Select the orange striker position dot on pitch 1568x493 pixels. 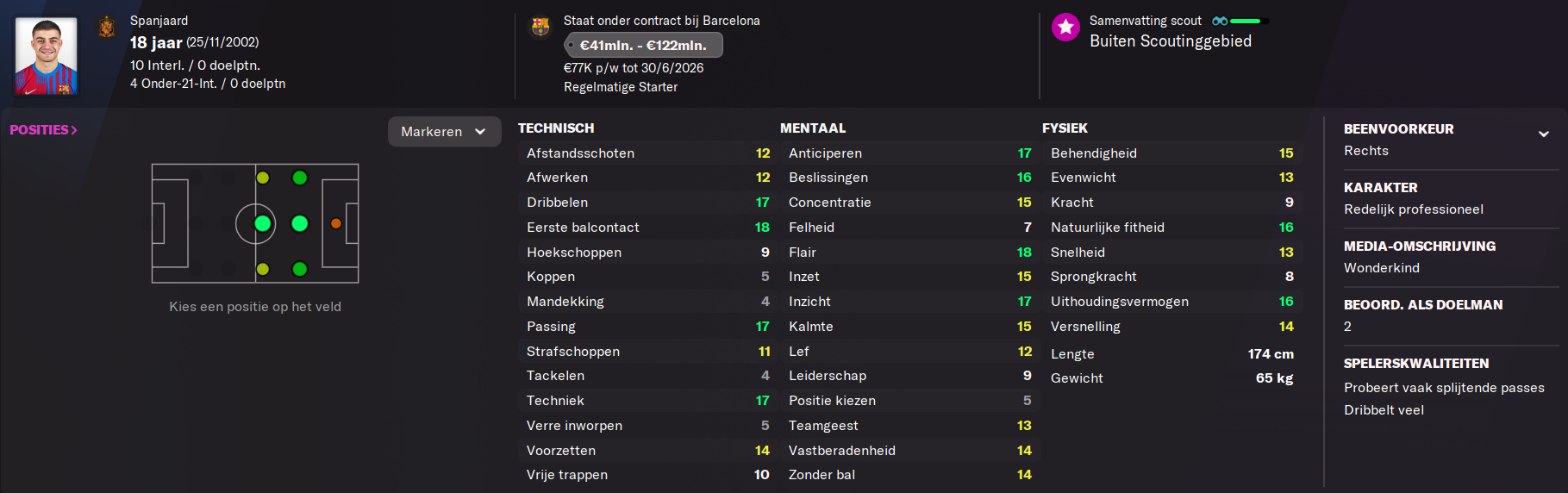(x=336, y=224)
